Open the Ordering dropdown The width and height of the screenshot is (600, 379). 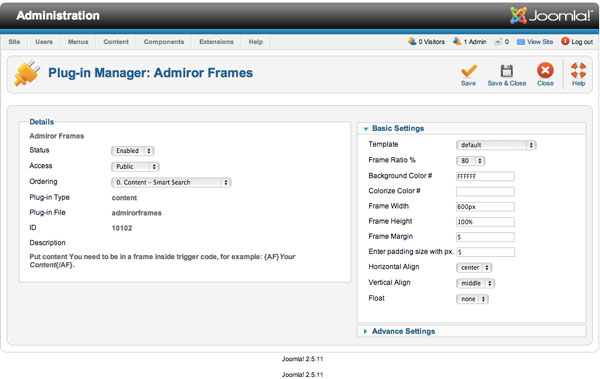pyautogui.click(x=171, y=182)
